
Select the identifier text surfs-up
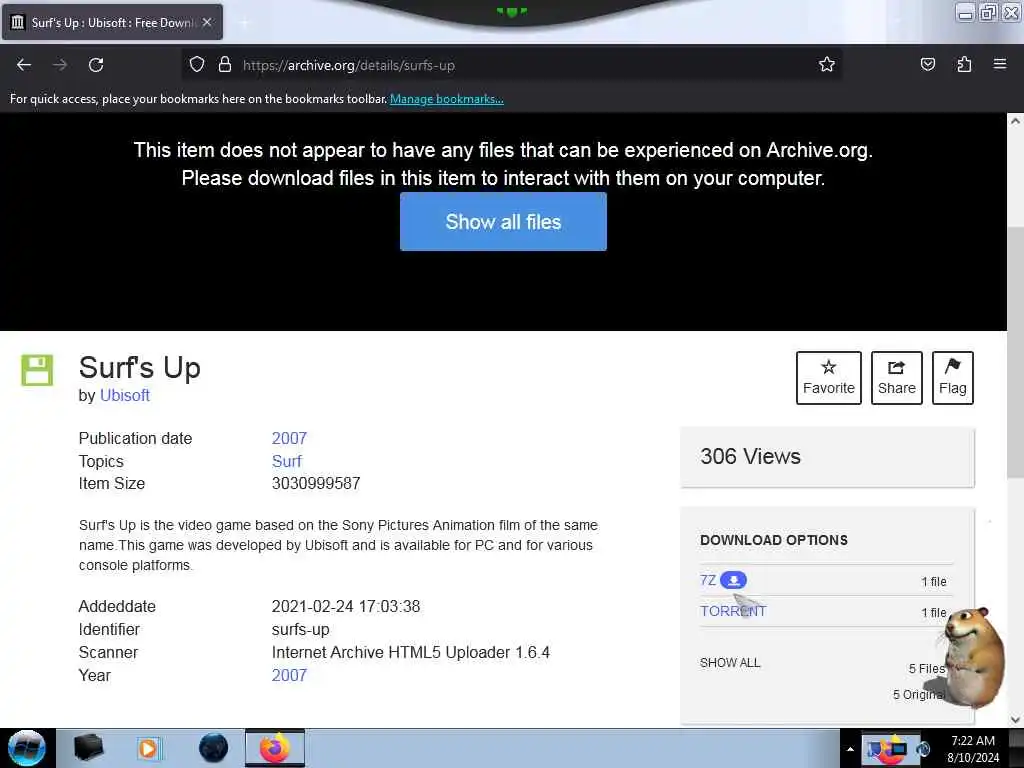click(300, 630)
